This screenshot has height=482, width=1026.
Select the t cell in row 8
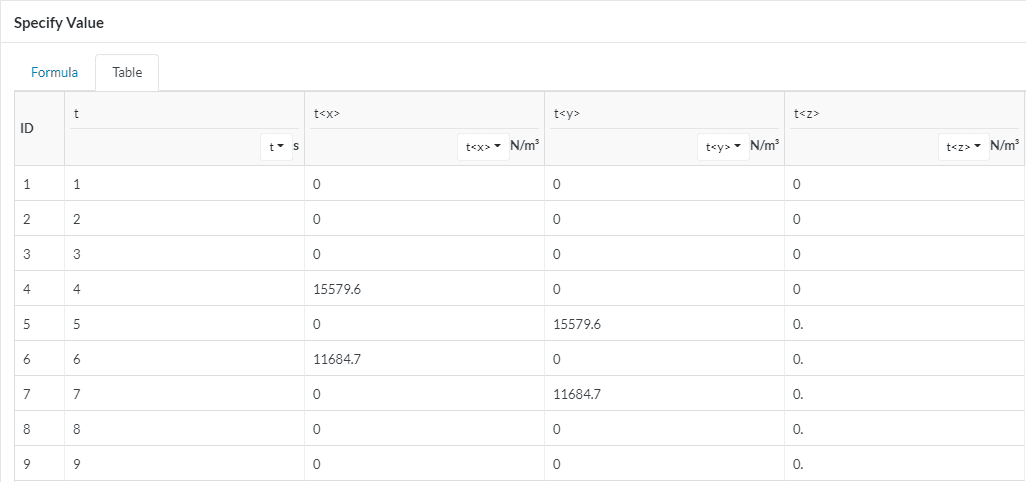(185, 429)
